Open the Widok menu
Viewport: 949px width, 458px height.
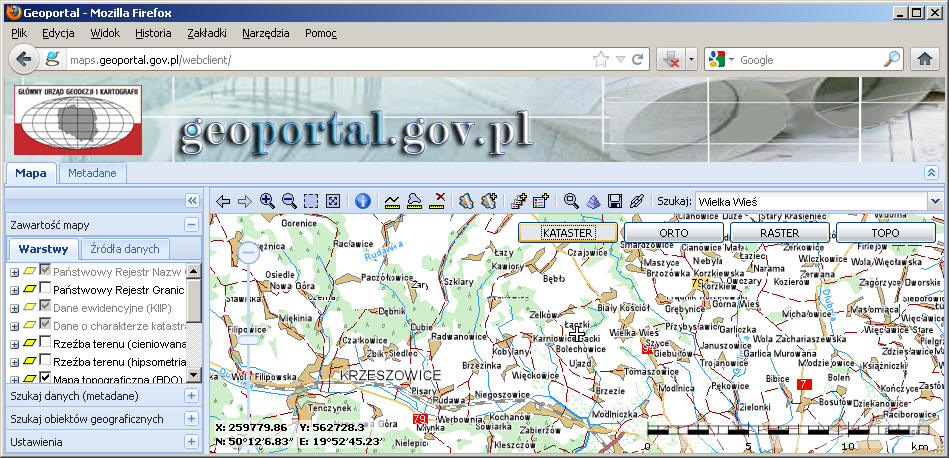(x=105, y=33)
